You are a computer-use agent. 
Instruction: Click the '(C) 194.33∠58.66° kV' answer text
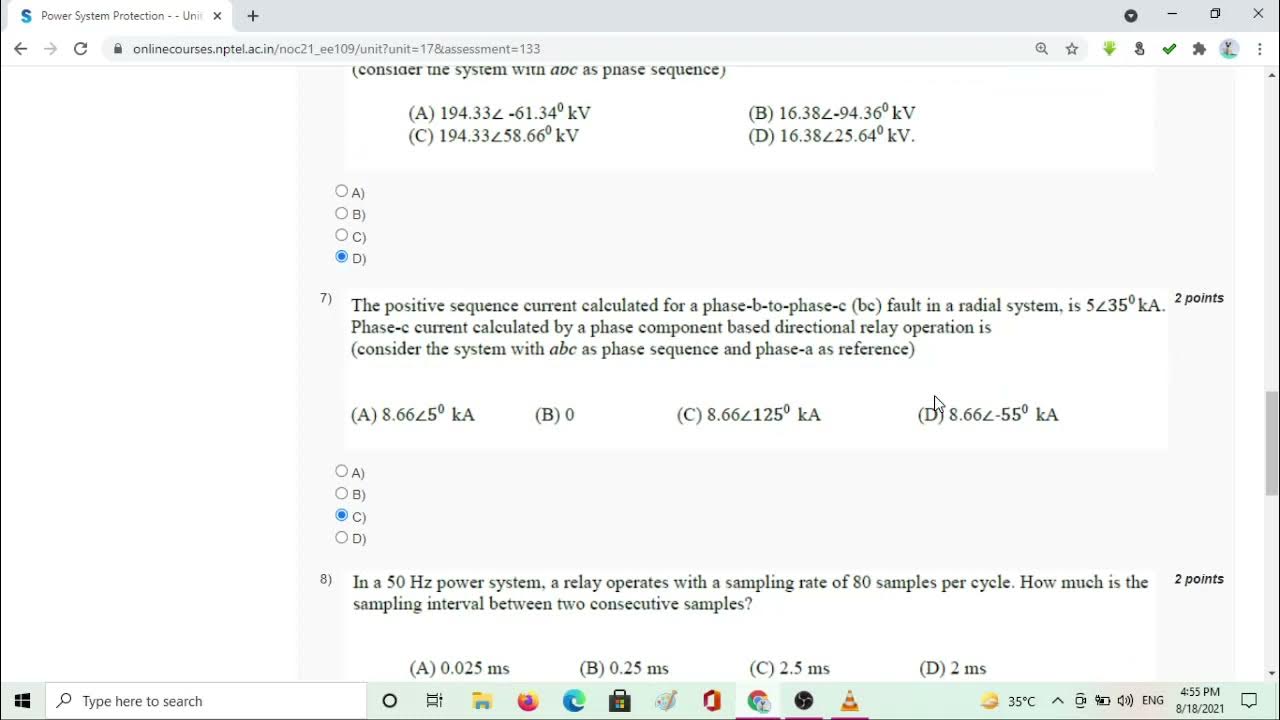494,136
